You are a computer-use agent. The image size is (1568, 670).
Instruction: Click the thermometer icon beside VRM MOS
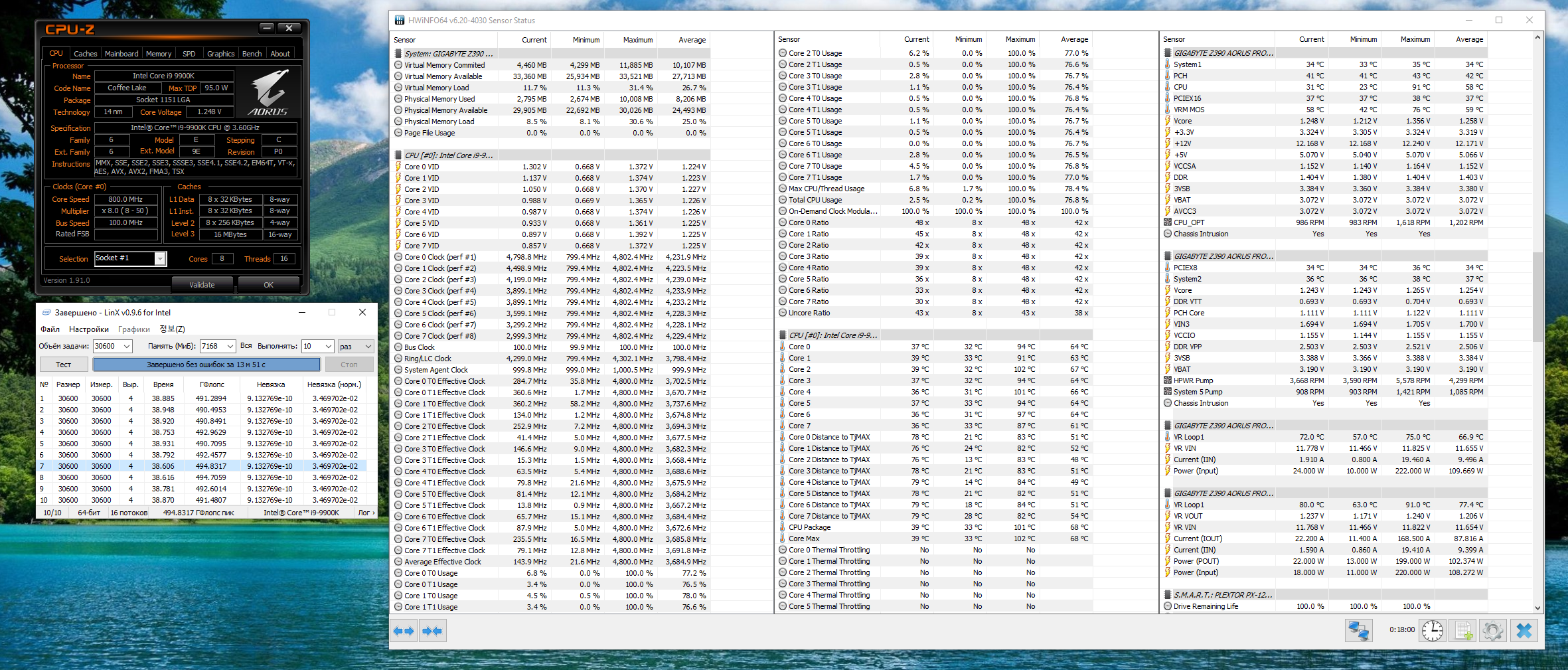(x=1168, y=110)
